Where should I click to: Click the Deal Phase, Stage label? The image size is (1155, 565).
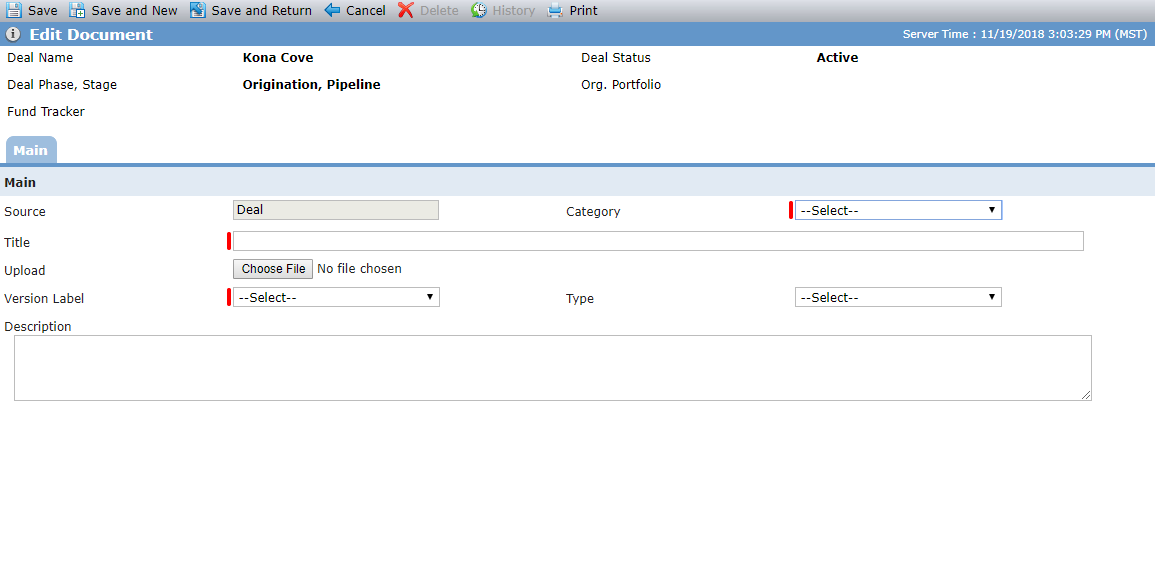pyautogui.click(x=62, y=85)
